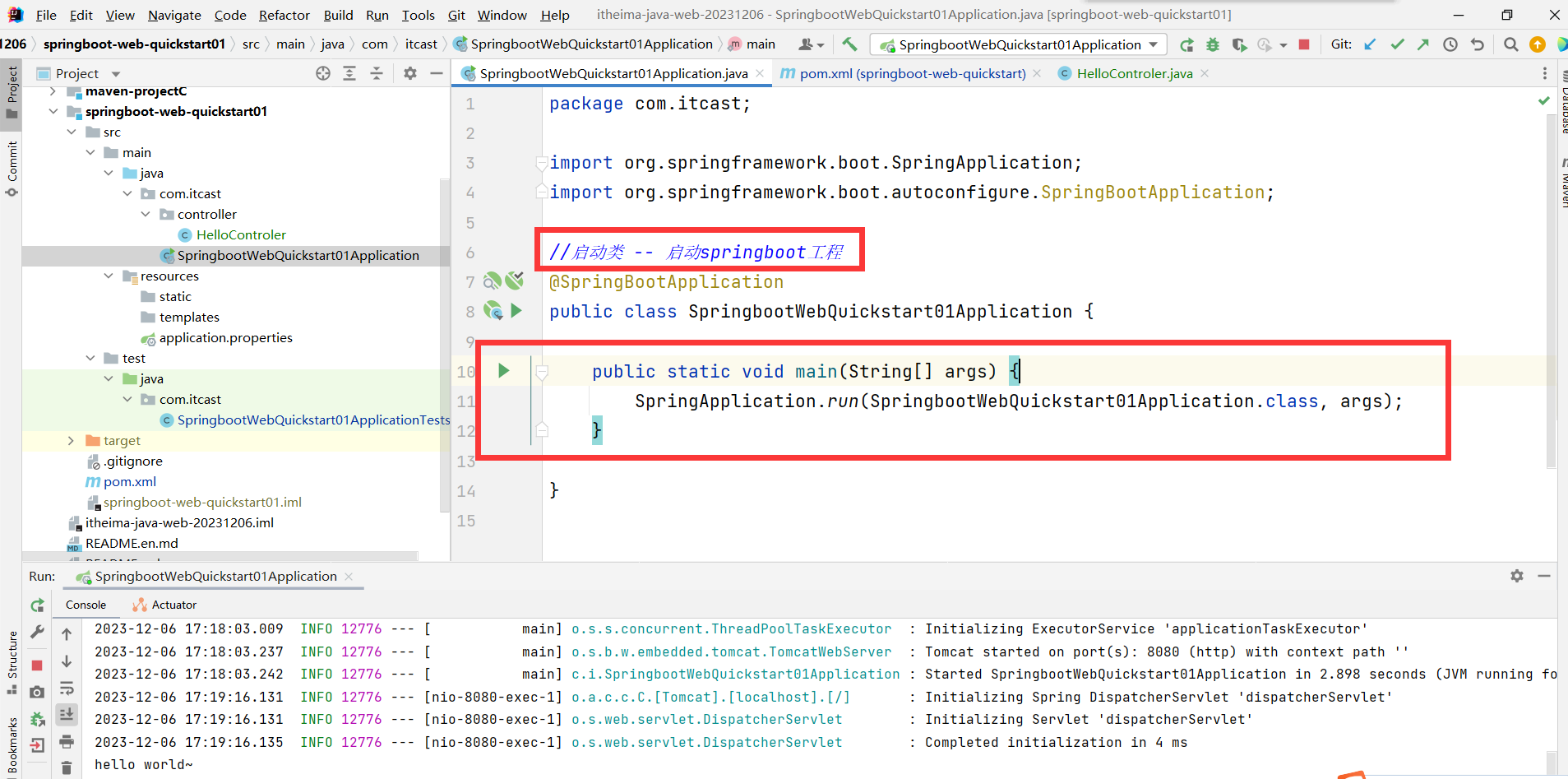1568x779 pixels.
Task: Open Project panel settings gear
Action: click(x=410, y=73)
